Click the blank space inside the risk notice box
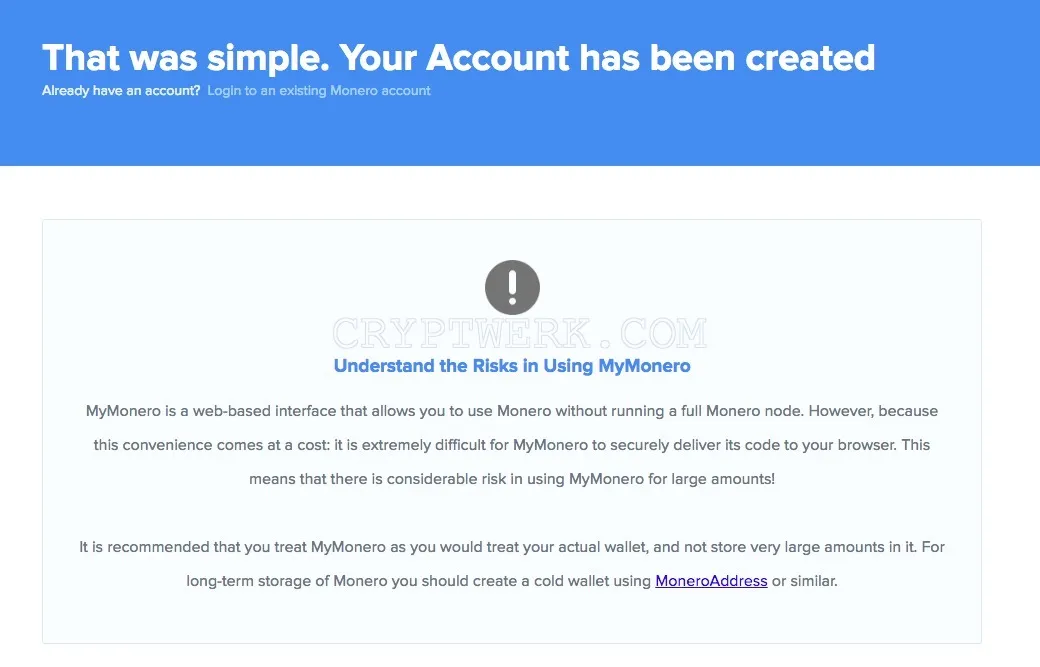Screen dimensions: 1040x667 199,298
